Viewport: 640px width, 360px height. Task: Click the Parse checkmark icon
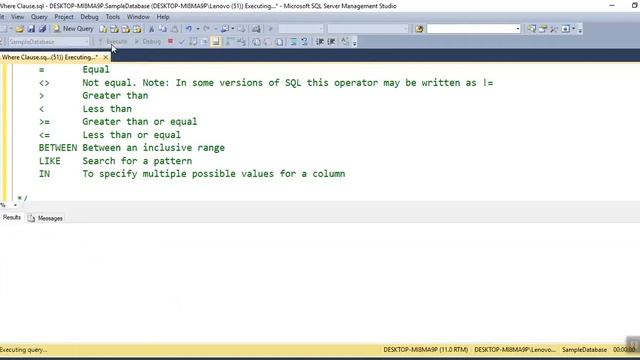pos(182,42)
